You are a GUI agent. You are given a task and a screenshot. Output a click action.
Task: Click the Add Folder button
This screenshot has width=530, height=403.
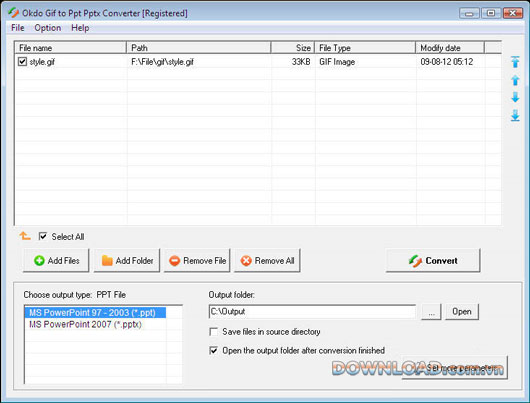point(127,260)
